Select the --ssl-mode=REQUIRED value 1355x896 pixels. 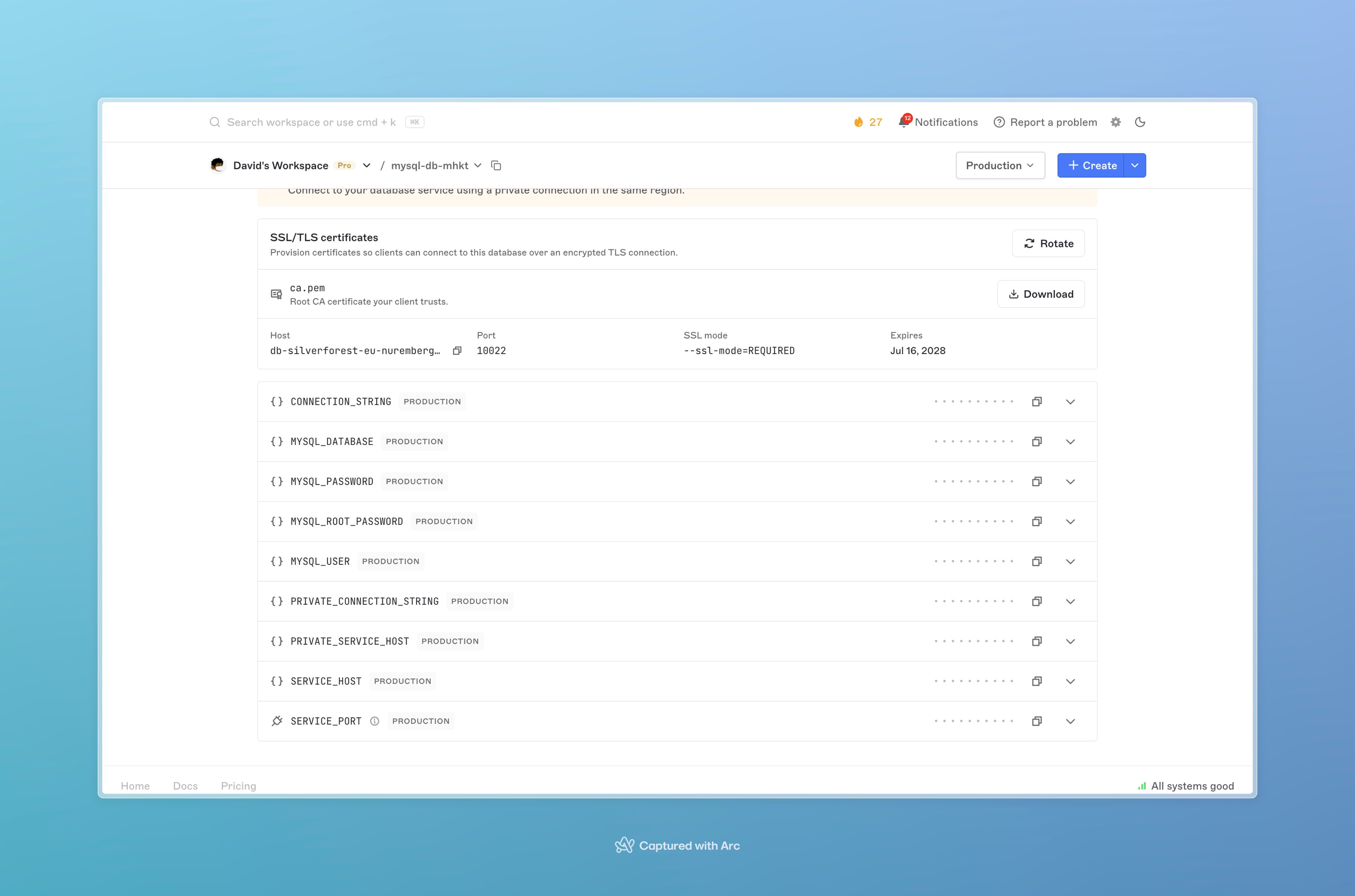coord(739,351)
